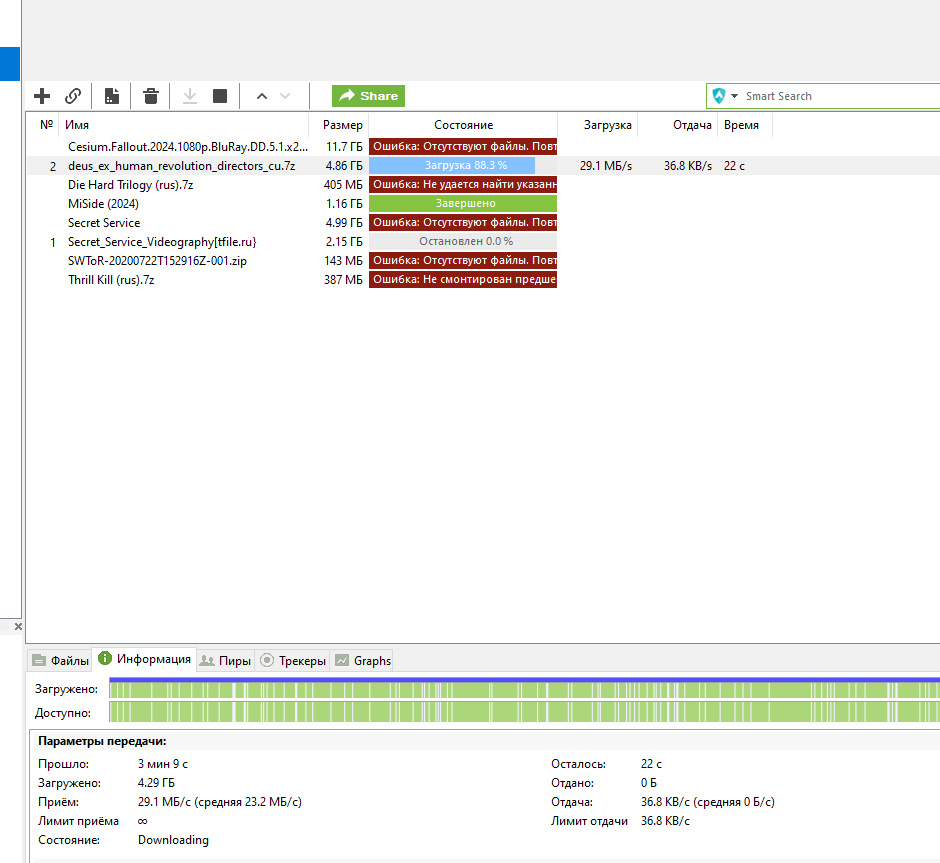
Task: Click the Start Torrent download arrow icon
Action: tap(190, 96)
